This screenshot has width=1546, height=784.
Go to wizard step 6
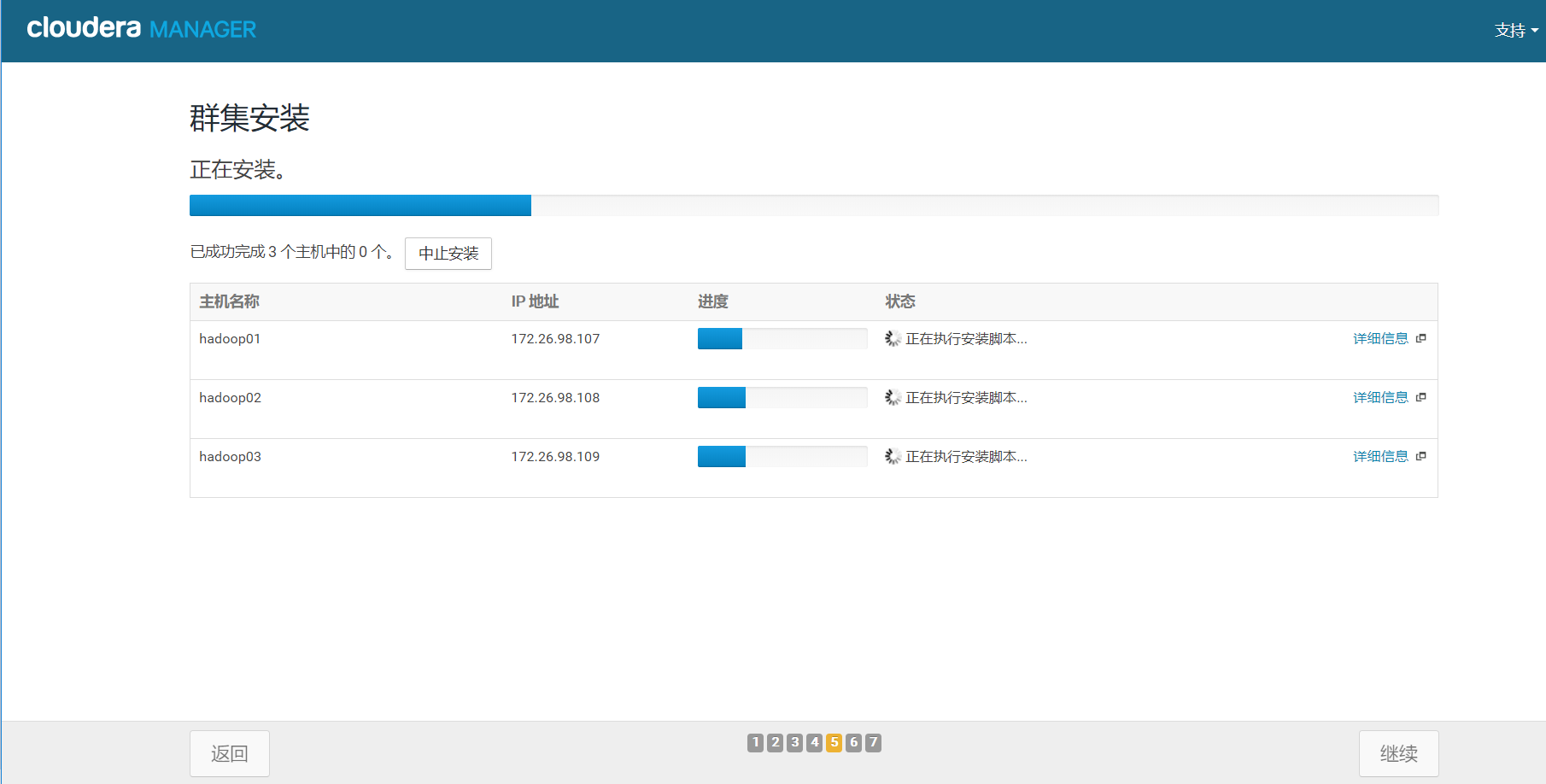click(853, 743)
